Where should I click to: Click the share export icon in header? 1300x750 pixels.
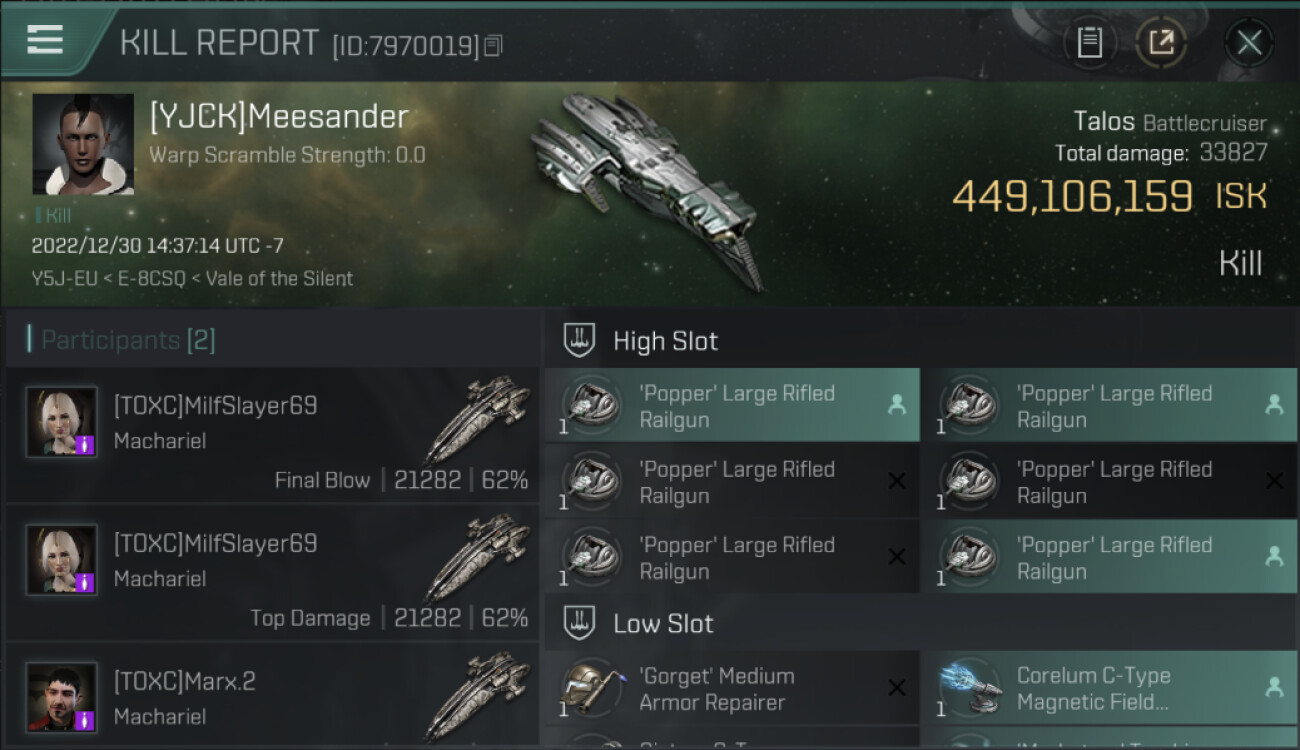point(1161,43)
